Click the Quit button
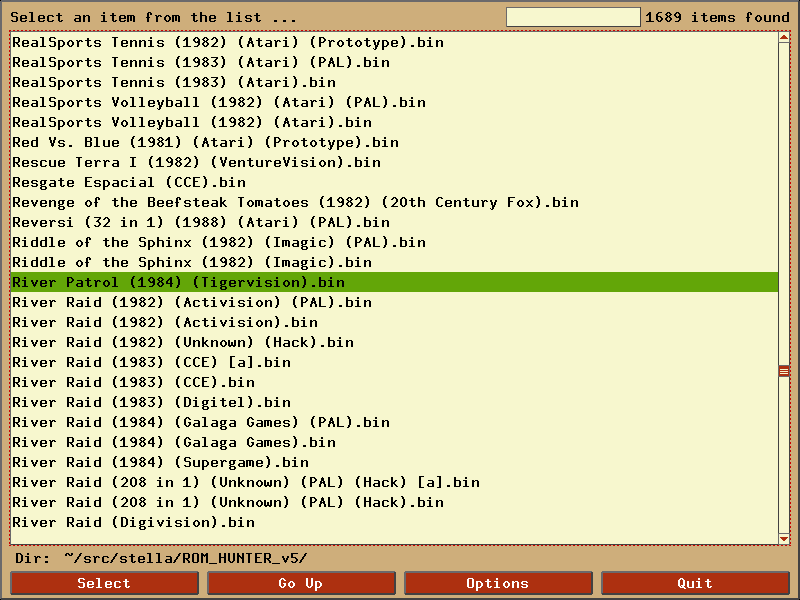Viewport: 800px width, 600px height. (694, 583)
